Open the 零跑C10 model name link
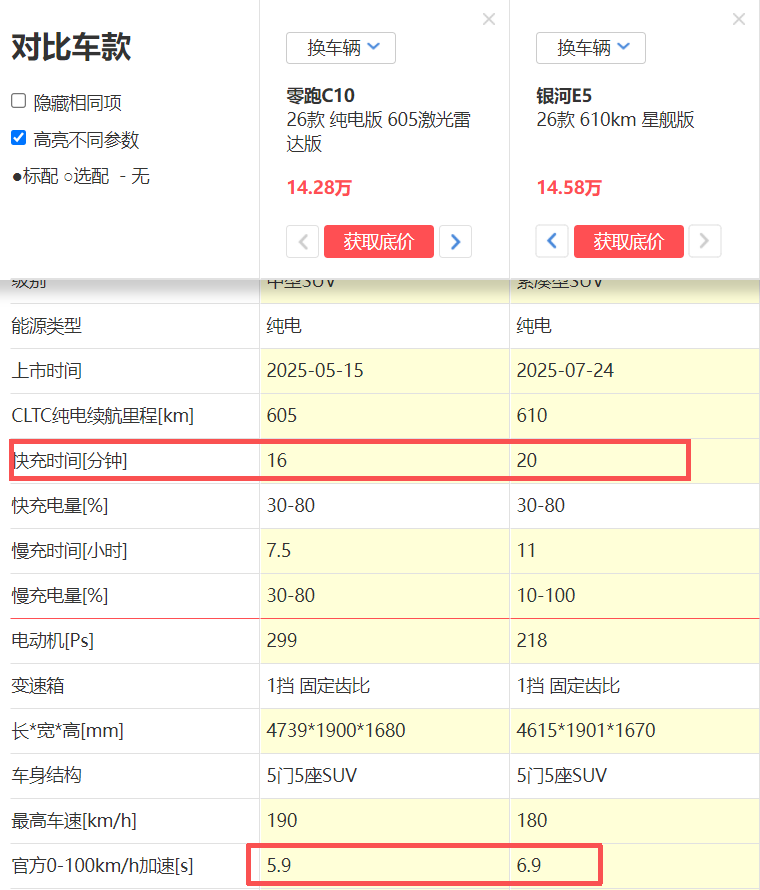760x890 pixels. click(x=321, y=96)
